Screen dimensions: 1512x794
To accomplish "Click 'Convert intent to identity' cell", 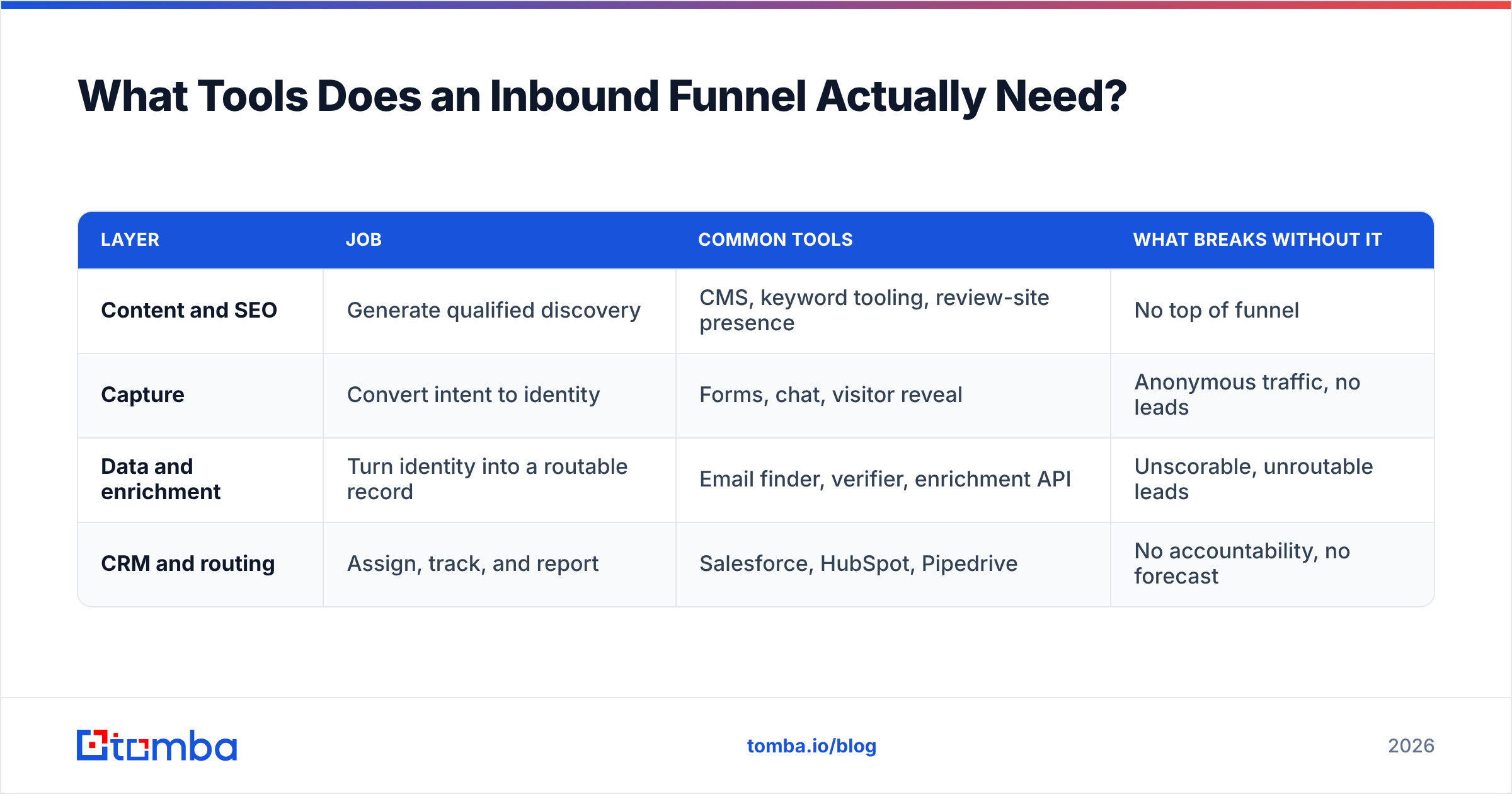I will (500, 395).
